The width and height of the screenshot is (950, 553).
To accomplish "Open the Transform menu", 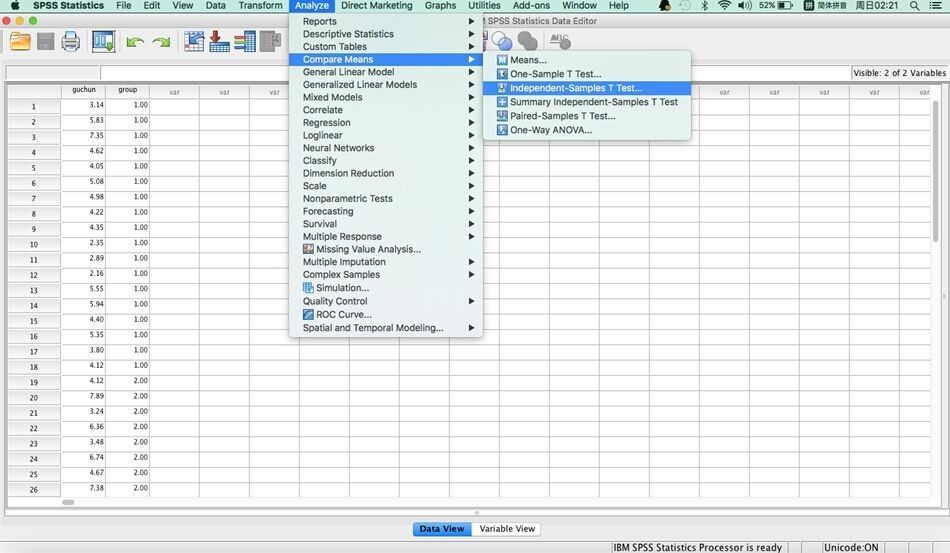I will point(261,5).
